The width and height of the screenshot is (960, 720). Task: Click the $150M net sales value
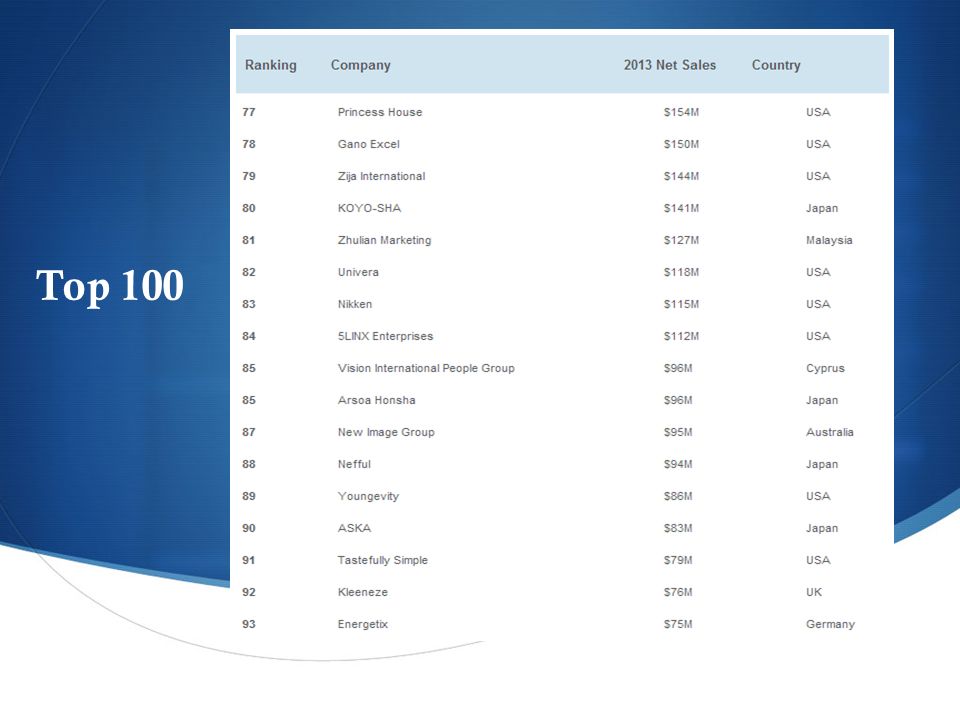[x=681, y=144]
